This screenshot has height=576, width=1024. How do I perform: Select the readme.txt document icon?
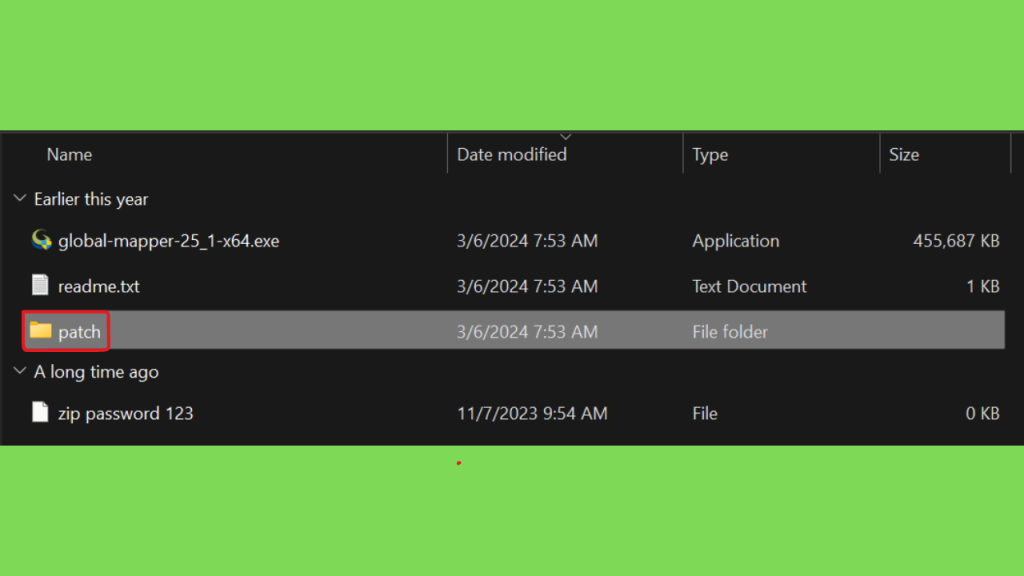pos(40,285)
